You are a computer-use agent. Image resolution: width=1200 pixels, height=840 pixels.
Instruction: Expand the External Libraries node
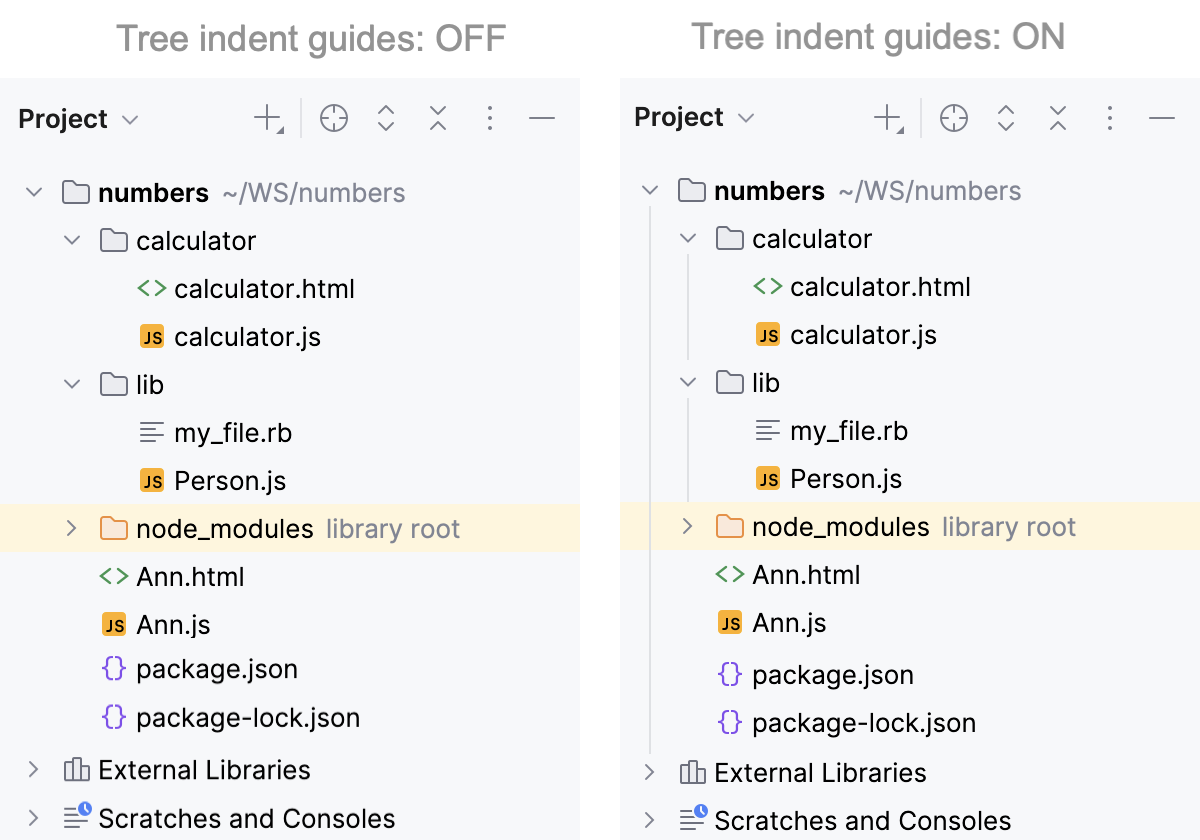(x=34, y=771)
